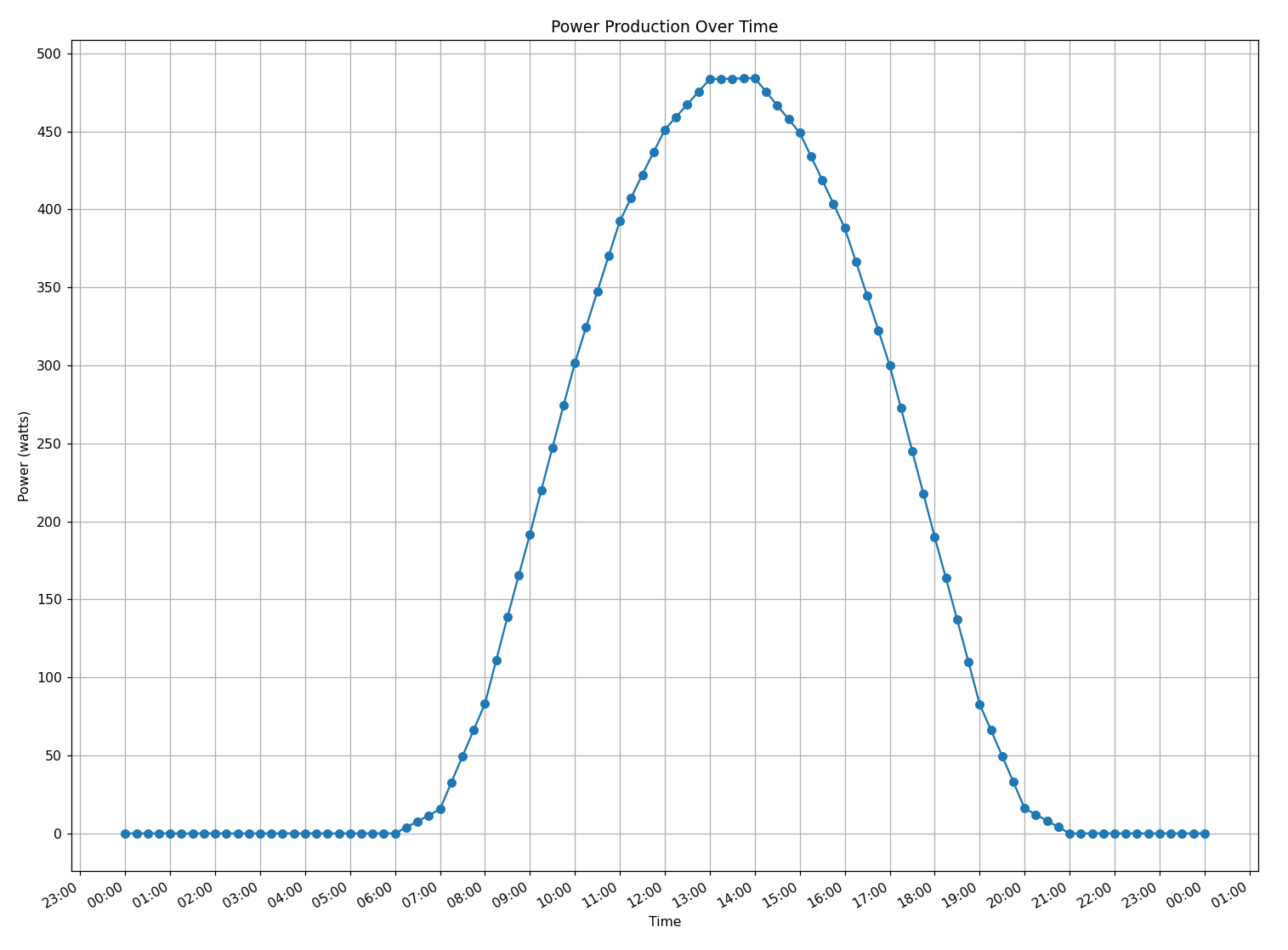Click the Time x-axis label
1288x950 pixels.
click(665, 921)
